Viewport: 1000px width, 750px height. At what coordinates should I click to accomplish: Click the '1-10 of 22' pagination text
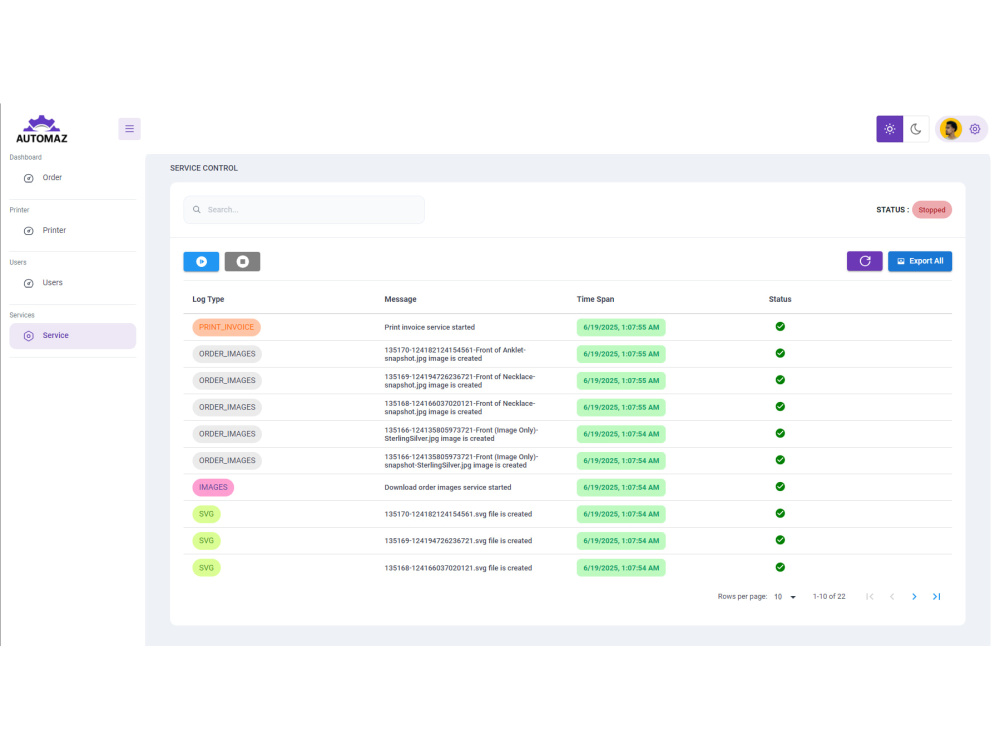[x=829, y=597]
